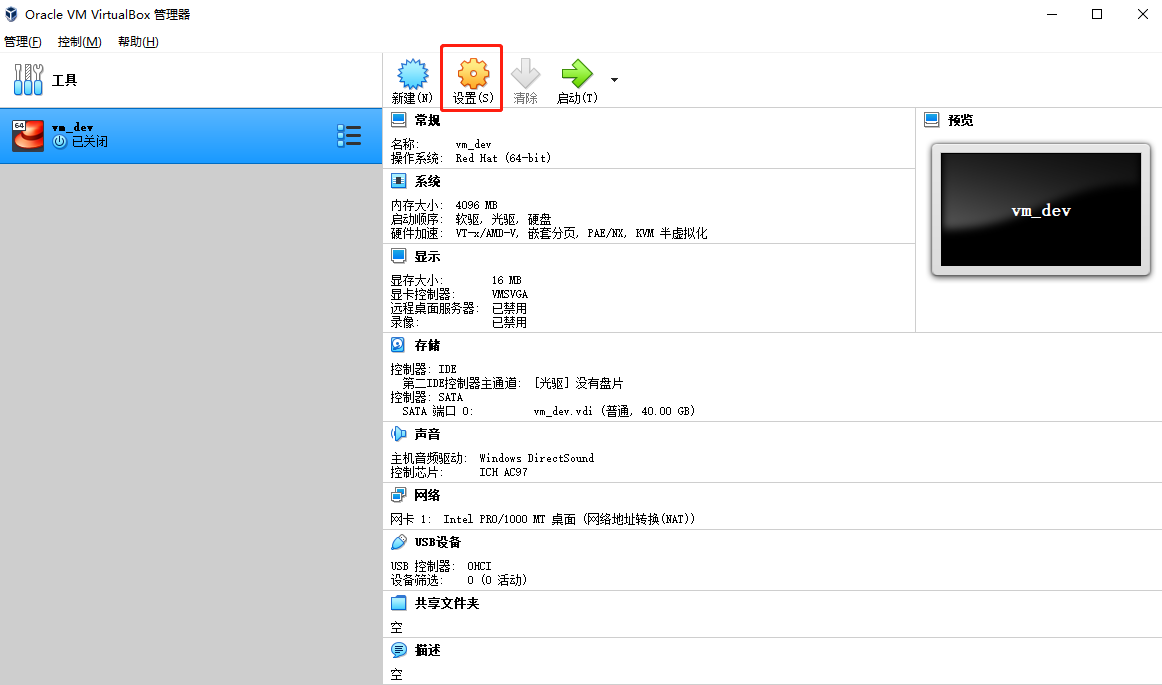
Task: Select the vm_dev virtual machine row
Action: pyautogui.click(x=191, y=136)
